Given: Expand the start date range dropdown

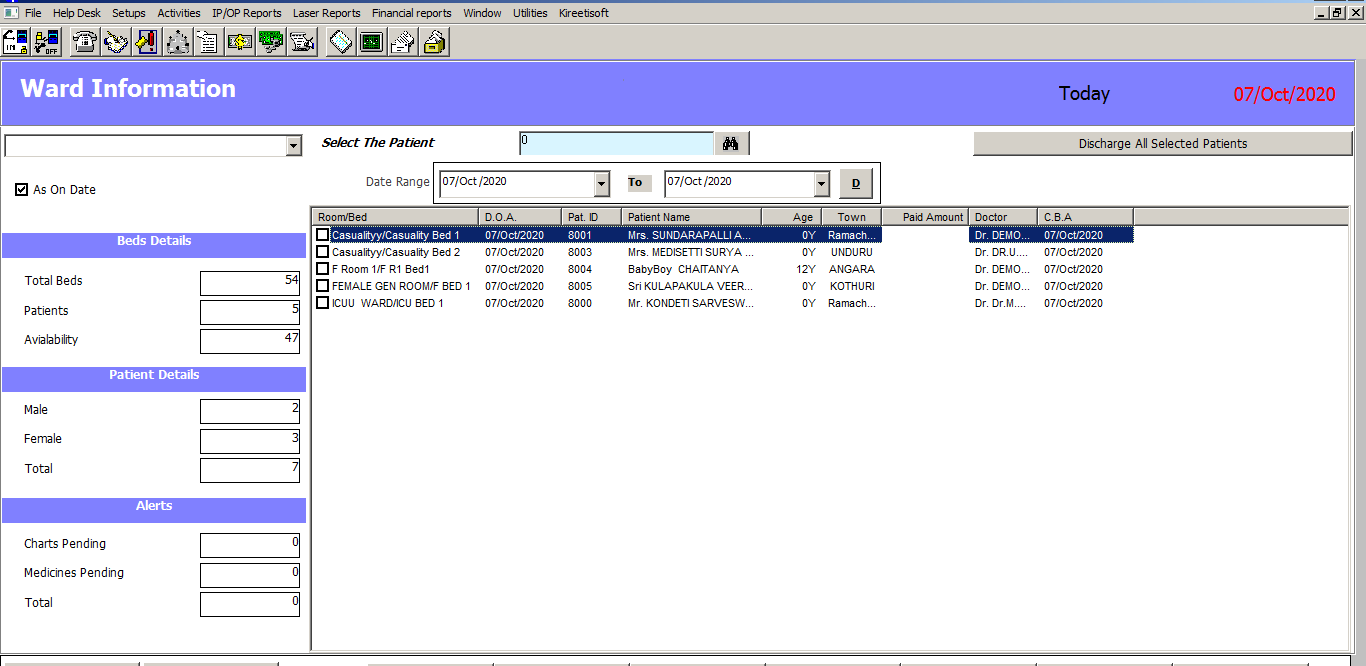Looking at the screenshot, I should pos(601,184).
